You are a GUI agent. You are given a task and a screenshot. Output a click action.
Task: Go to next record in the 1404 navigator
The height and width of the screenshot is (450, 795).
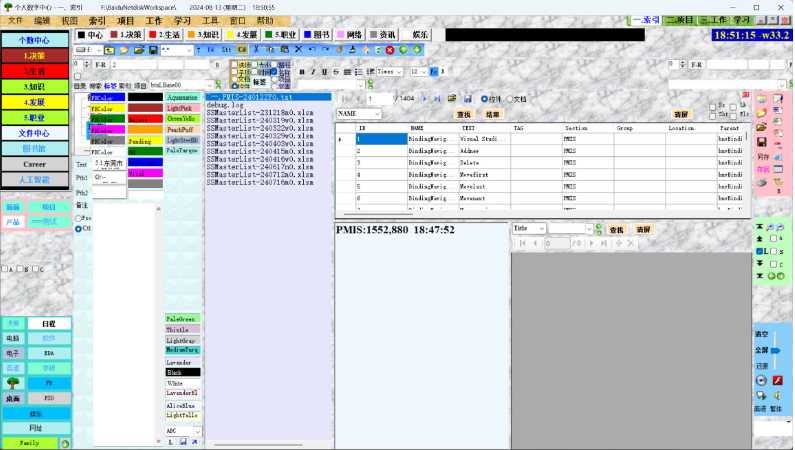click(425, 99)
